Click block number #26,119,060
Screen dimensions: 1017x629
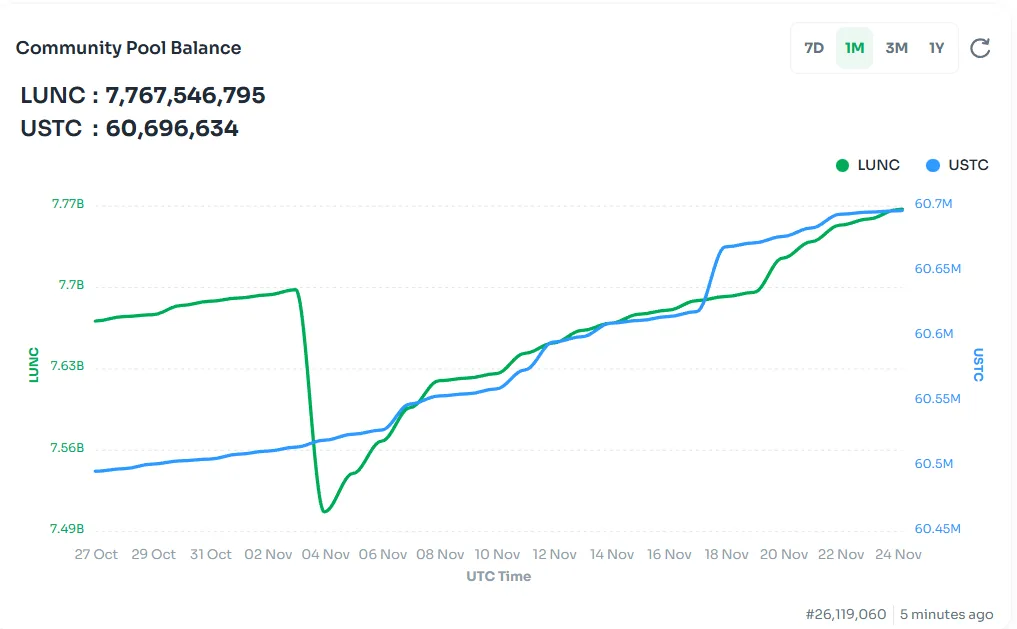click(846, 614)
